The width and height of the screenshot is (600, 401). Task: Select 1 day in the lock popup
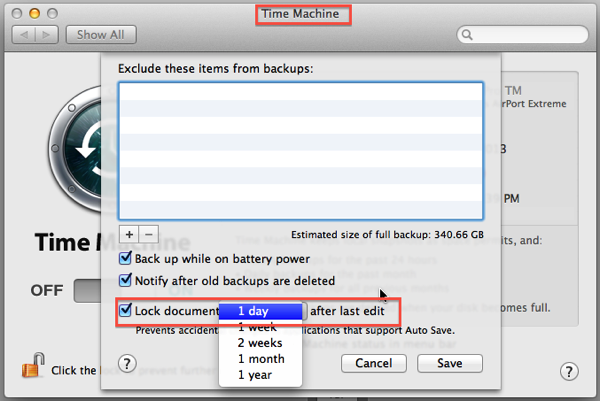260,311
